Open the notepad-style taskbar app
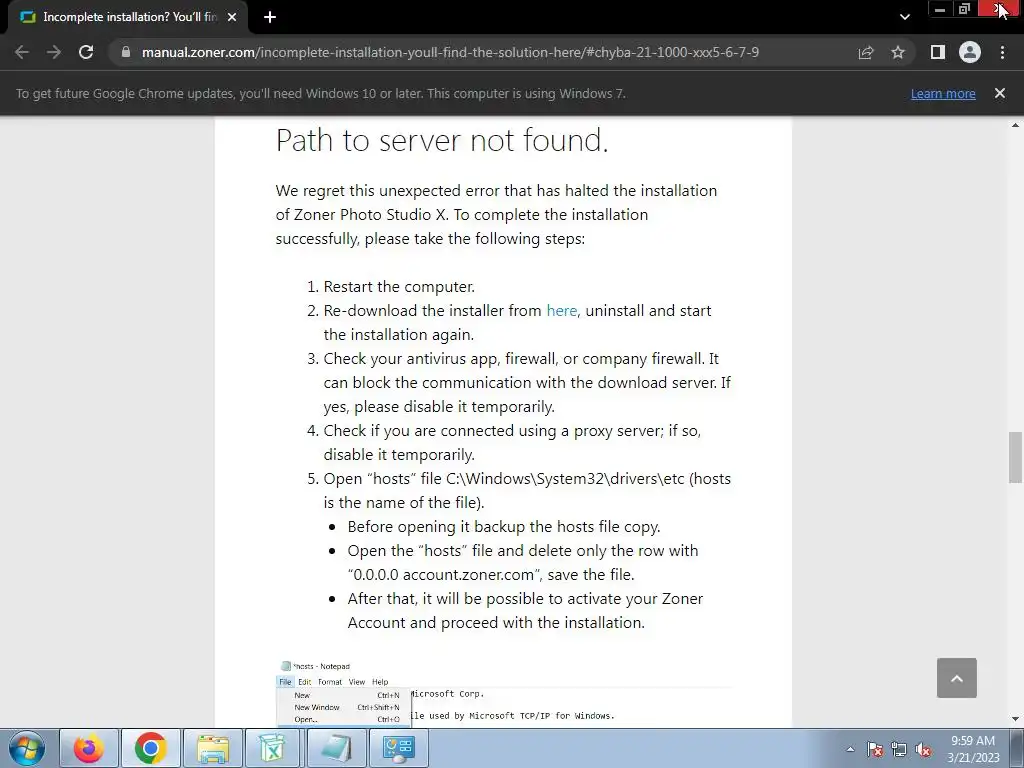This screenshot has width=1024, height=768. [x=337, y=748]
